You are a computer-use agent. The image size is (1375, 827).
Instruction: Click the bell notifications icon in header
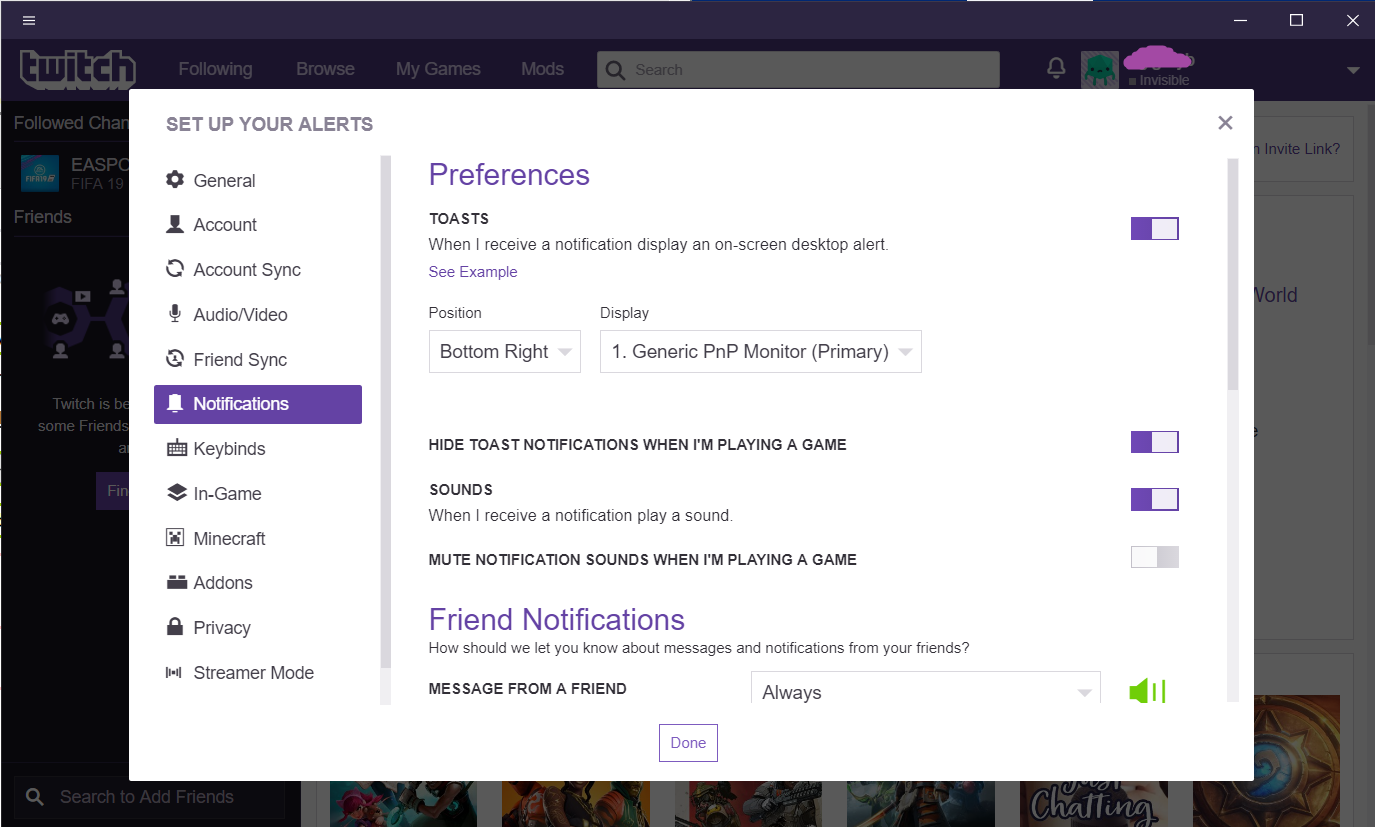pos(1056,68)
